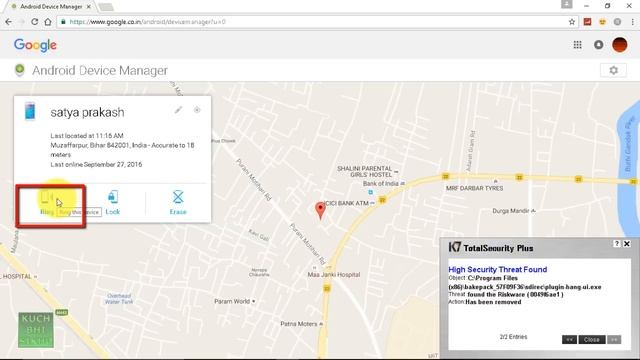Click Bank of India map label
Screen dimensions: 640x360
pyautogui.click(x=380, y=184)
